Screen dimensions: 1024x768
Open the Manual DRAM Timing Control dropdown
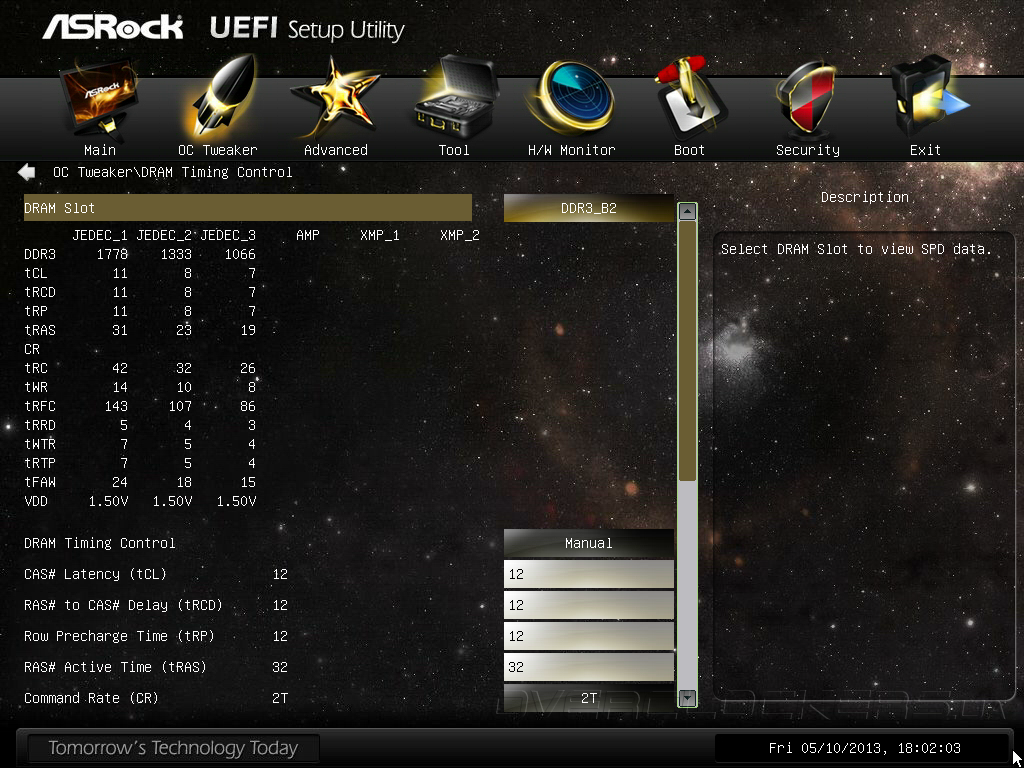click(x=588, y=543)
